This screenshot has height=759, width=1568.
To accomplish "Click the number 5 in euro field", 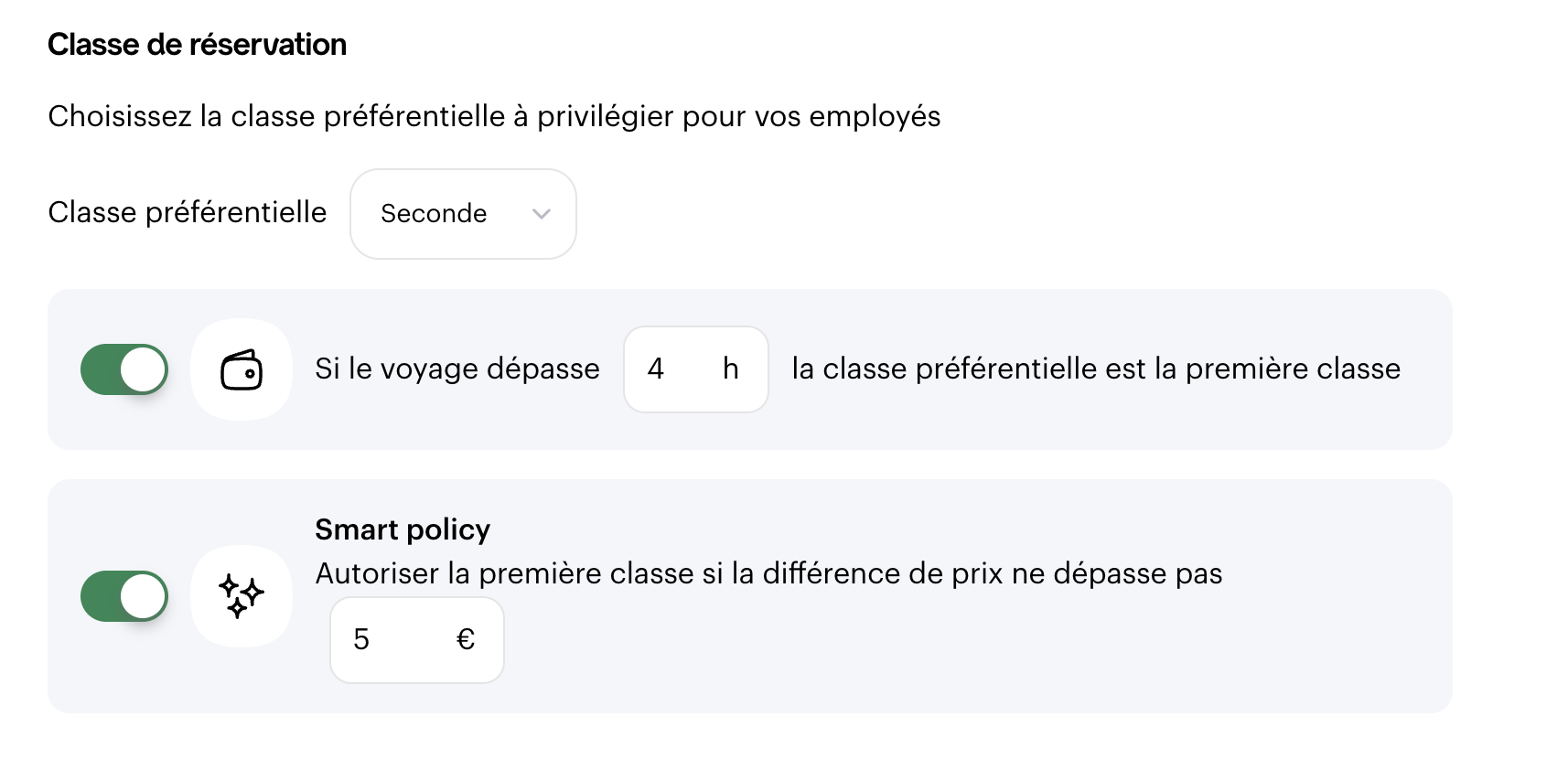I will tap(361, 639).
